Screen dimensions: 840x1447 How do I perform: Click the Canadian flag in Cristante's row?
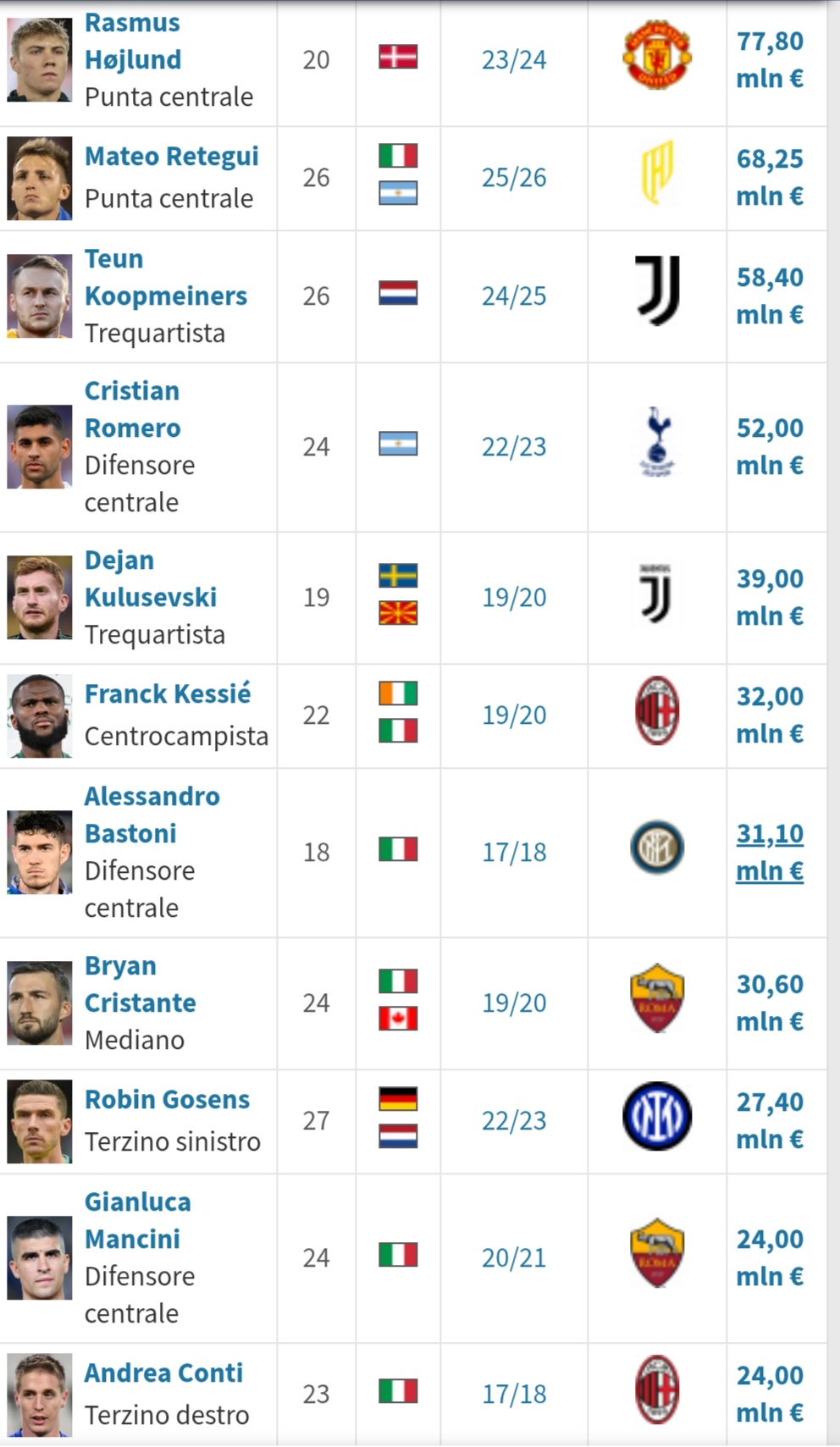pos(397,1019)
